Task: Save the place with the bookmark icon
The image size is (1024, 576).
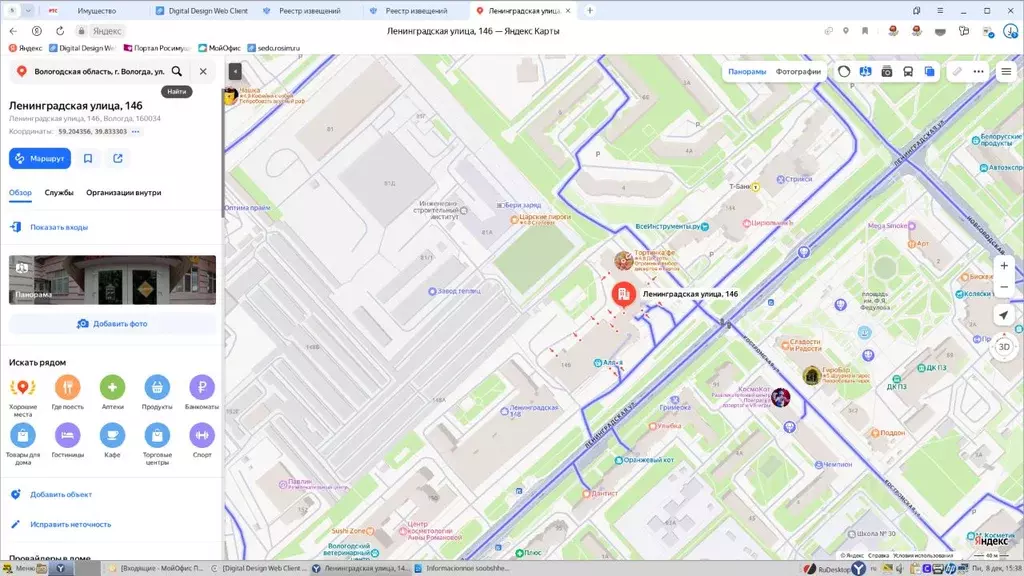Action: coord(88,158)
